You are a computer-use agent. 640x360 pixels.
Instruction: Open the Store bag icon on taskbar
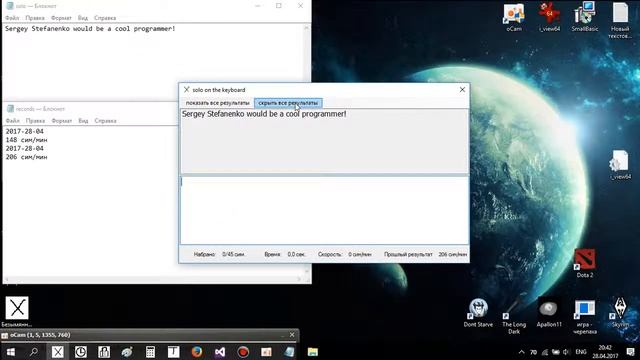click(x=104, y=352)
